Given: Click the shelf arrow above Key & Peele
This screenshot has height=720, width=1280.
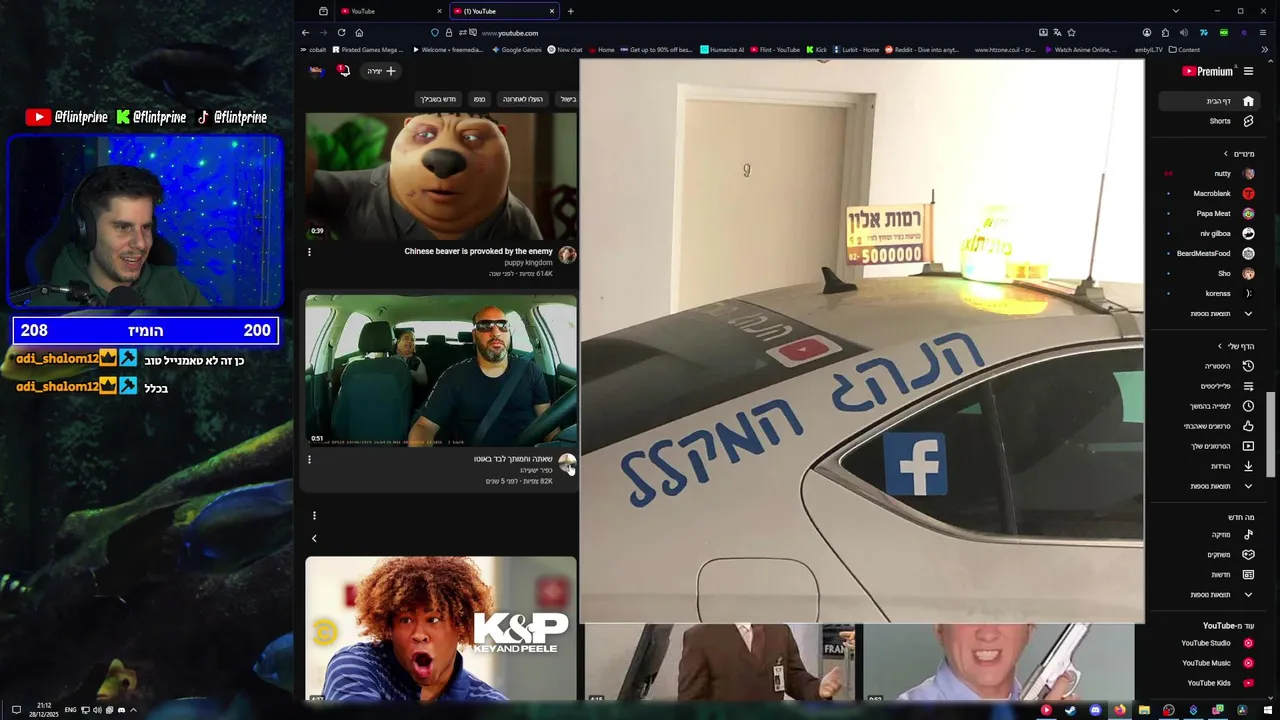Looking at the screenshot, I should click(x=314, y=538).
